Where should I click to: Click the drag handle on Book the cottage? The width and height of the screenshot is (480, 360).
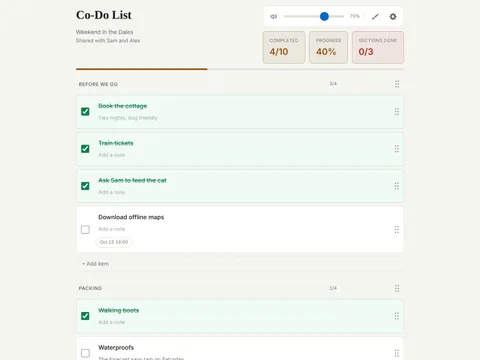tap(397, 112)
